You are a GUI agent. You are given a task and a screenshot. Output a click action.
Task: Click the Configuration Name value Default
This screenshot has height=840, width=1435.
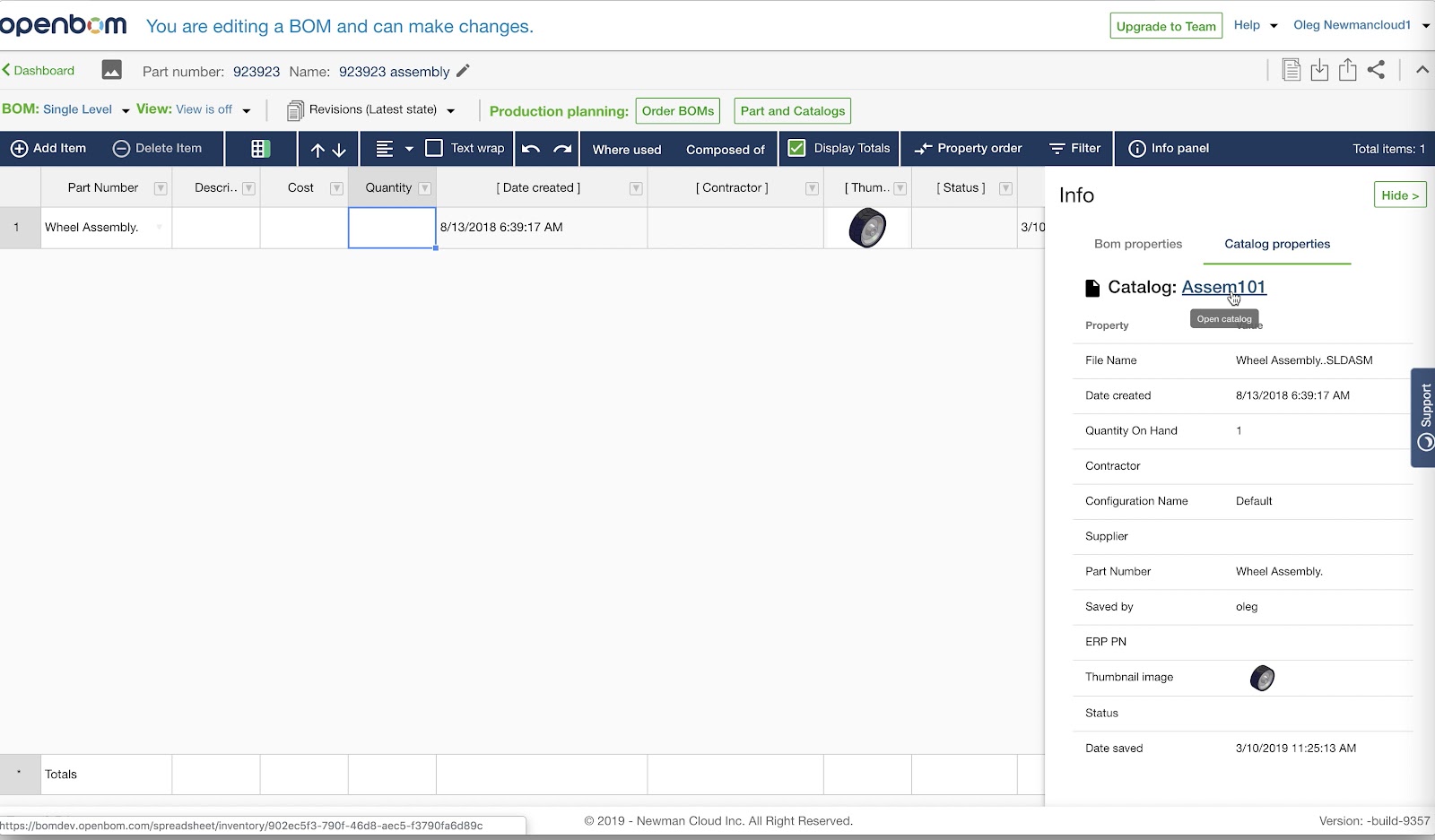coord(1254,501)
